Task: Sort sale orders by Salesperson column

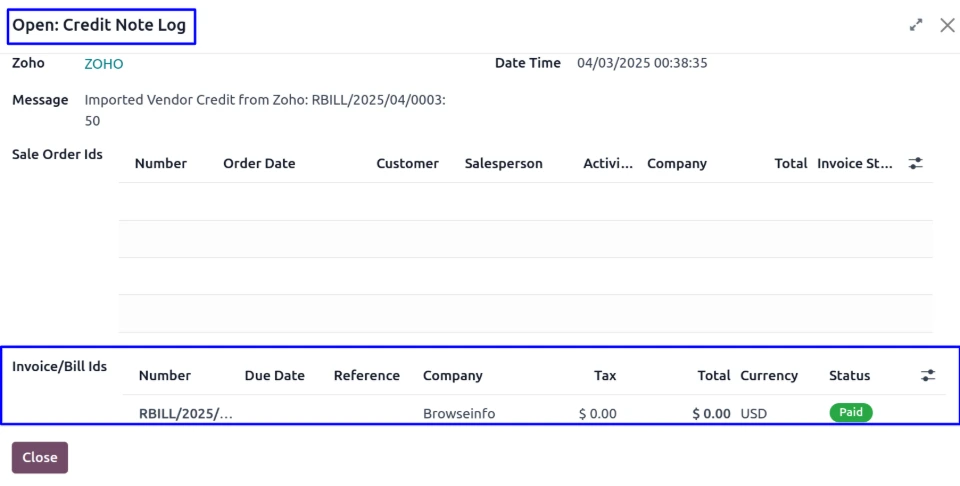Action: [x=503, y=163]
